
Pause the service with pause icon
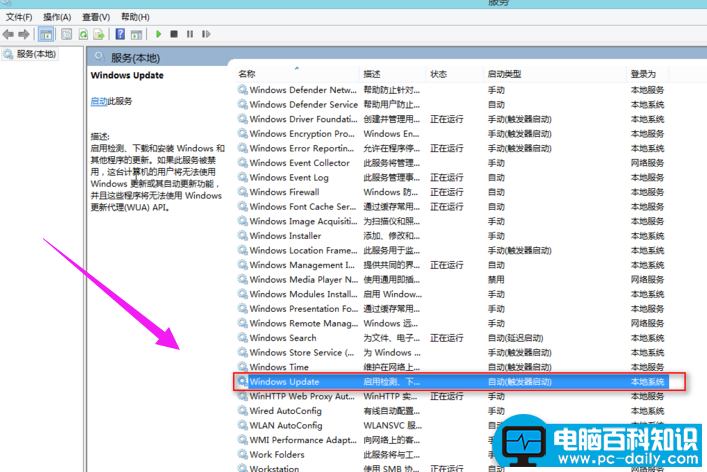[x=190, y=34]
